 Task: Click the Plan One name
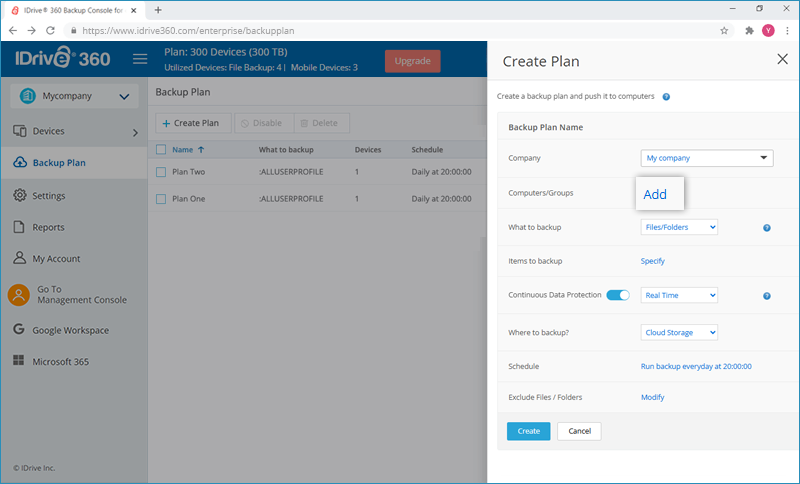coord(188,199)
